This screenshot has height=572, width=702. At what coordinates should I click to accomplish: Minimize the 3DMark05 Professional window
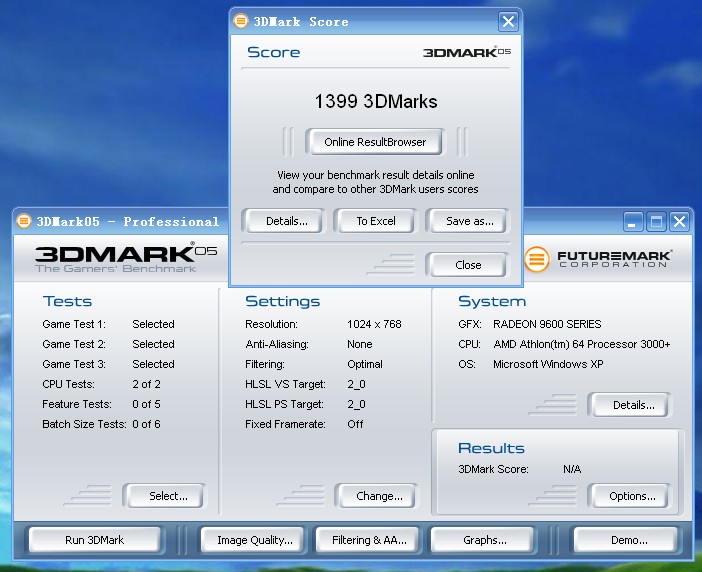tap(633, 221)
